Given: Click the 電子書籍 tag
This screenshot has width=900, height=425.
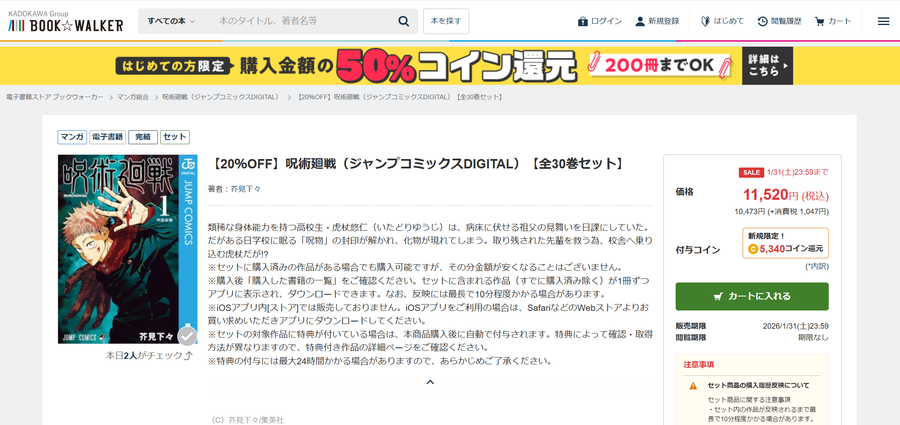Looking at the screenshot, I should (107, 137).
